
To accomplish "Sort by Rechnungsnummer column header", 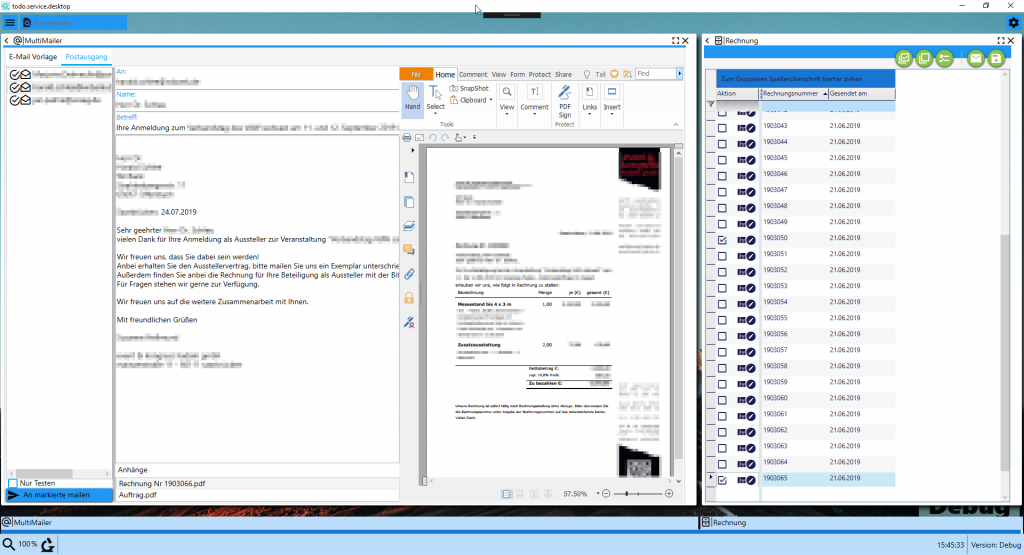I will (x=795, y=93).
